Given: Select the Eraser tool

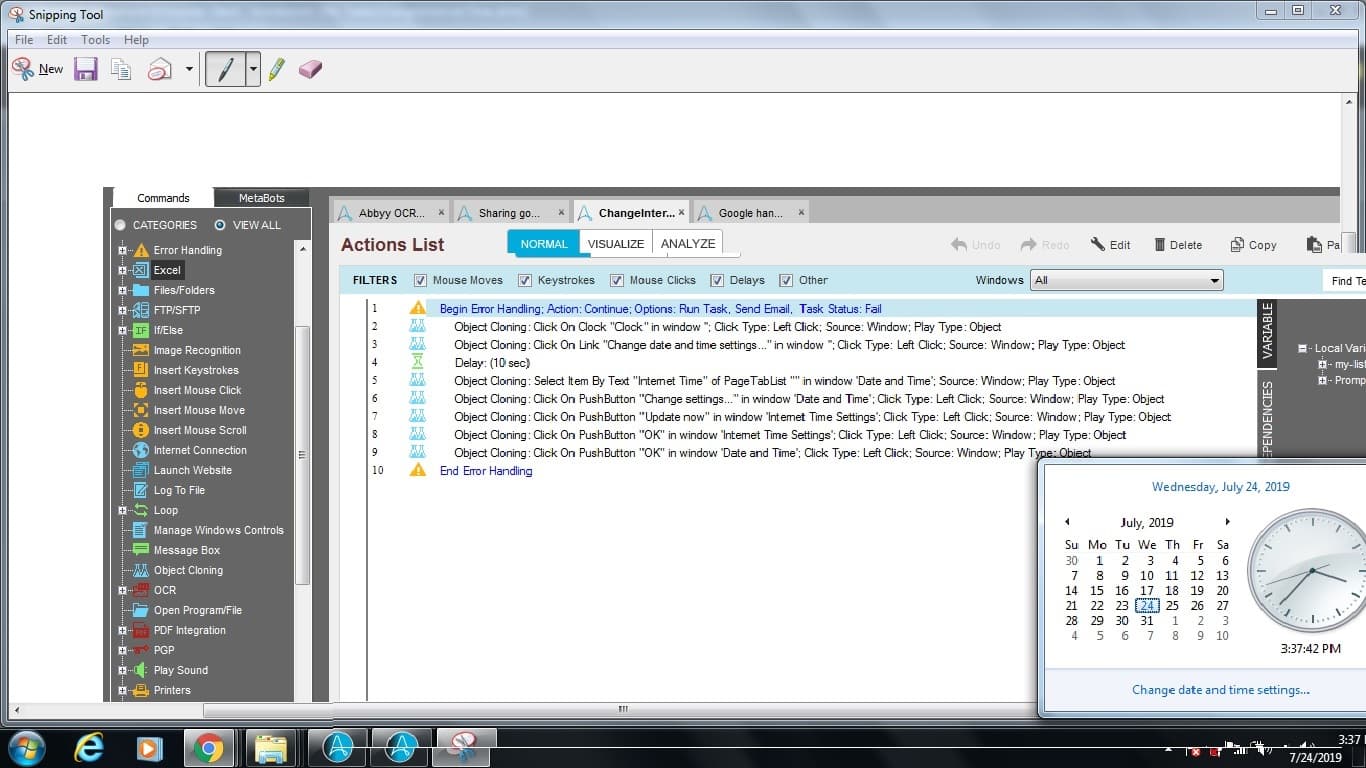Looking at the screenshot, I should click(x=310, y=69).
